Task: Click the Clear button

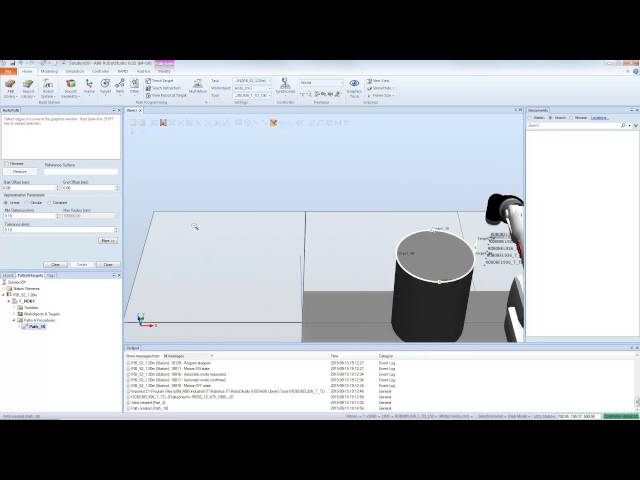Action: click(56, 264)
